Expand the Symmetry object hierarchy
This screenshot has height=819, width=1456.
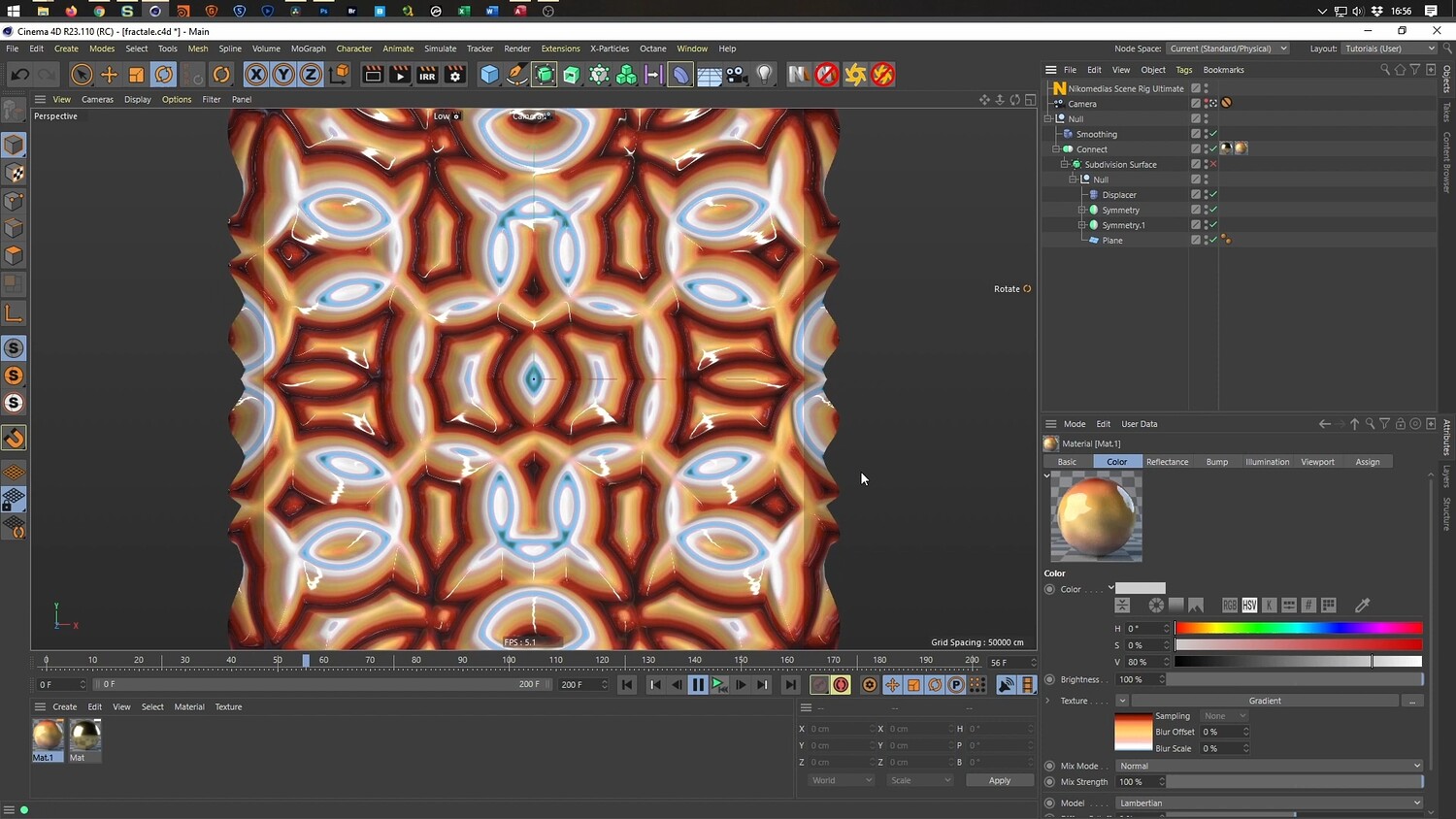click(1081, 210)
